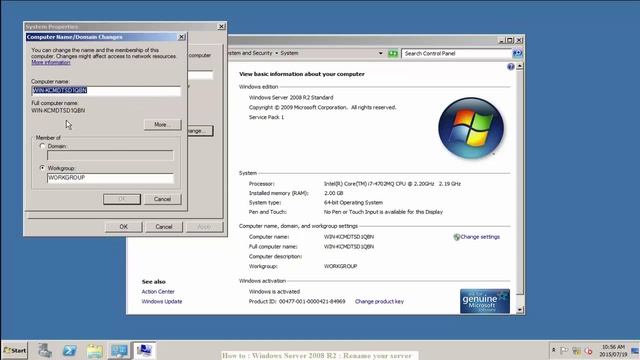The width and height of the screenshot is (640, 360).
Task: Click the Computer name text field
Action: tap(106, 91)
